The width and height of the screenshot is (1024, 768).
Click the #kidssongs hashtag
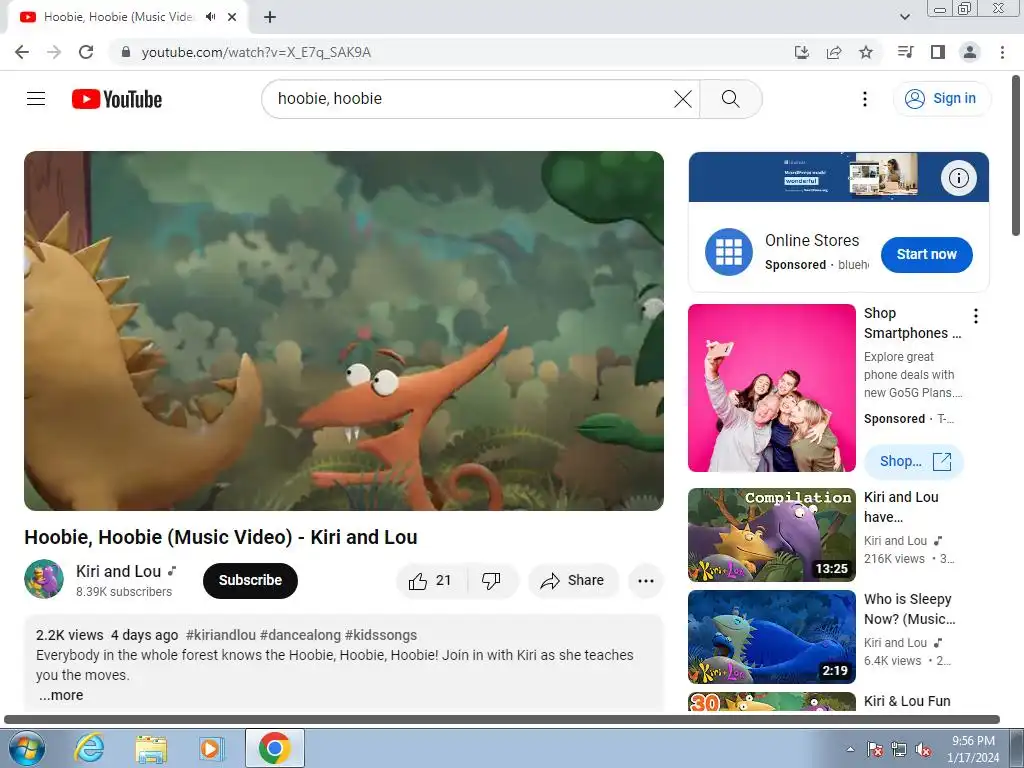click(x=381, y=635)
